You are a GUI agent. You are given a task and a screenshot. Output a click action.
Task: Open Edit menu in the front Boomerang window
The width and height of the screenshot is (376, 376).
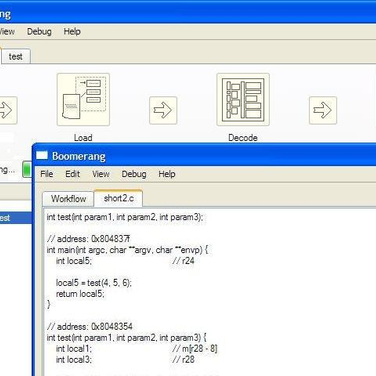pos(72,174)
